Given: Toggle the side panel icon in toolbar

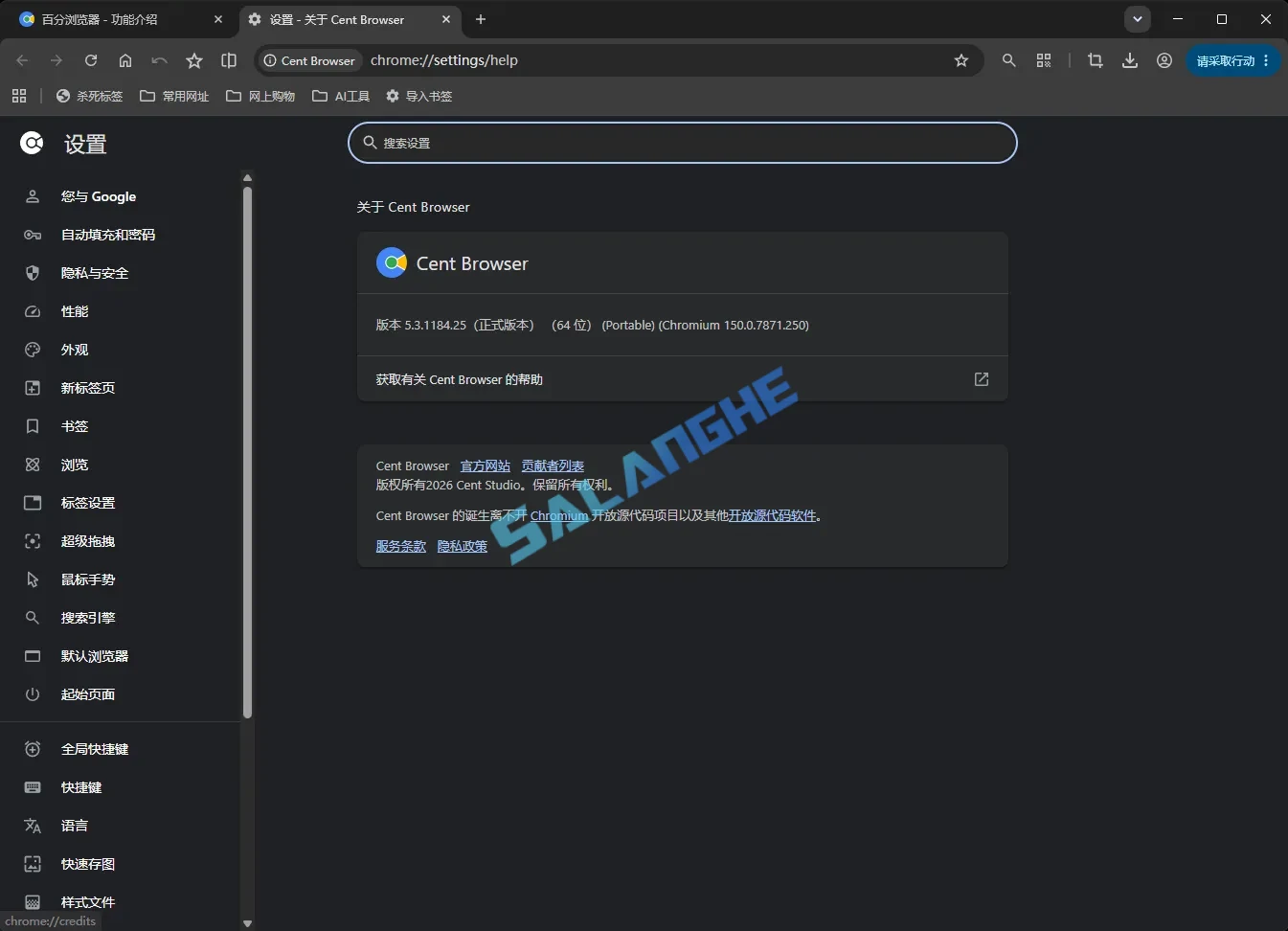Looking at the screenshot, I should pos(229,60).
